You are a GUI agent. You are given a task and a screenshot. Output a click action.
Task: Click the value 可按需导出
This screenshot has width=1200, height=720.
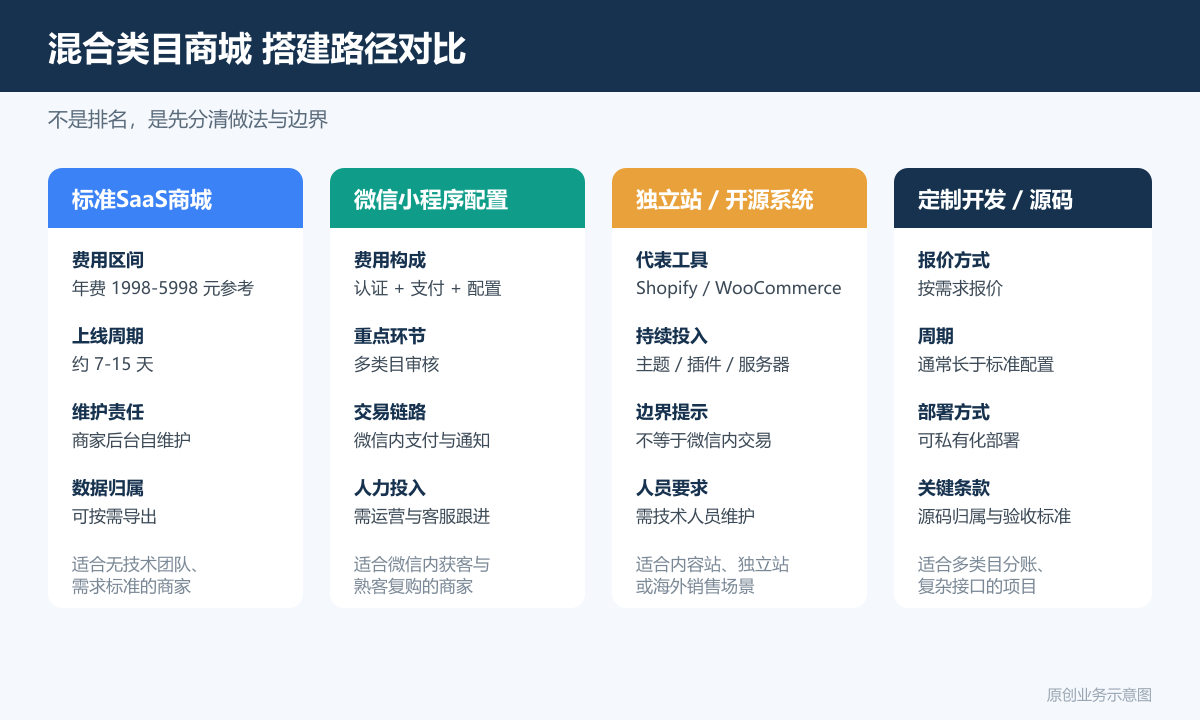coord(114,516)
